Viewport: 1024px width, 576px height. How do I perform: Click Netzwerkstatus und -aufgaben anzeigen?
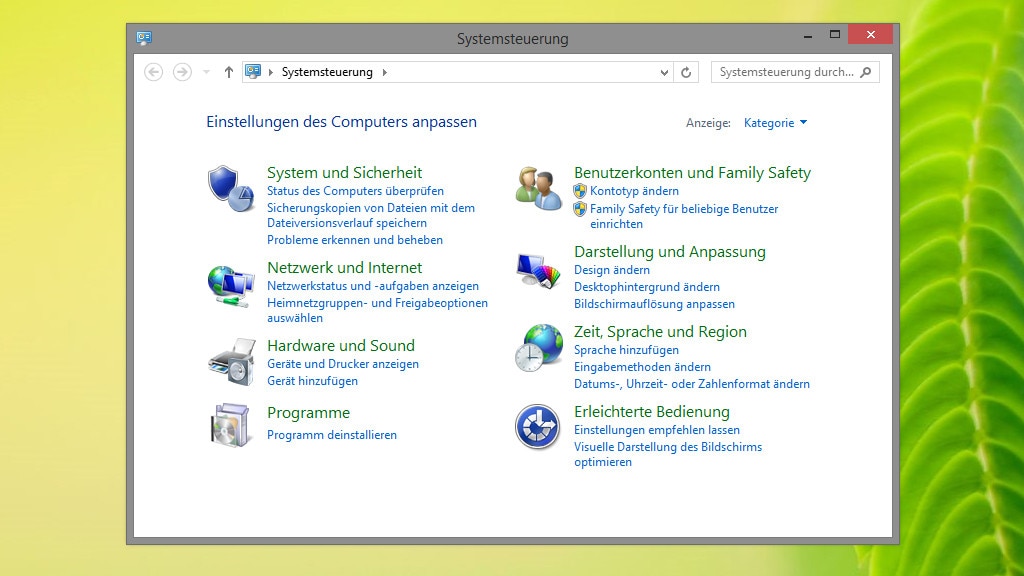tap(373, 286)
